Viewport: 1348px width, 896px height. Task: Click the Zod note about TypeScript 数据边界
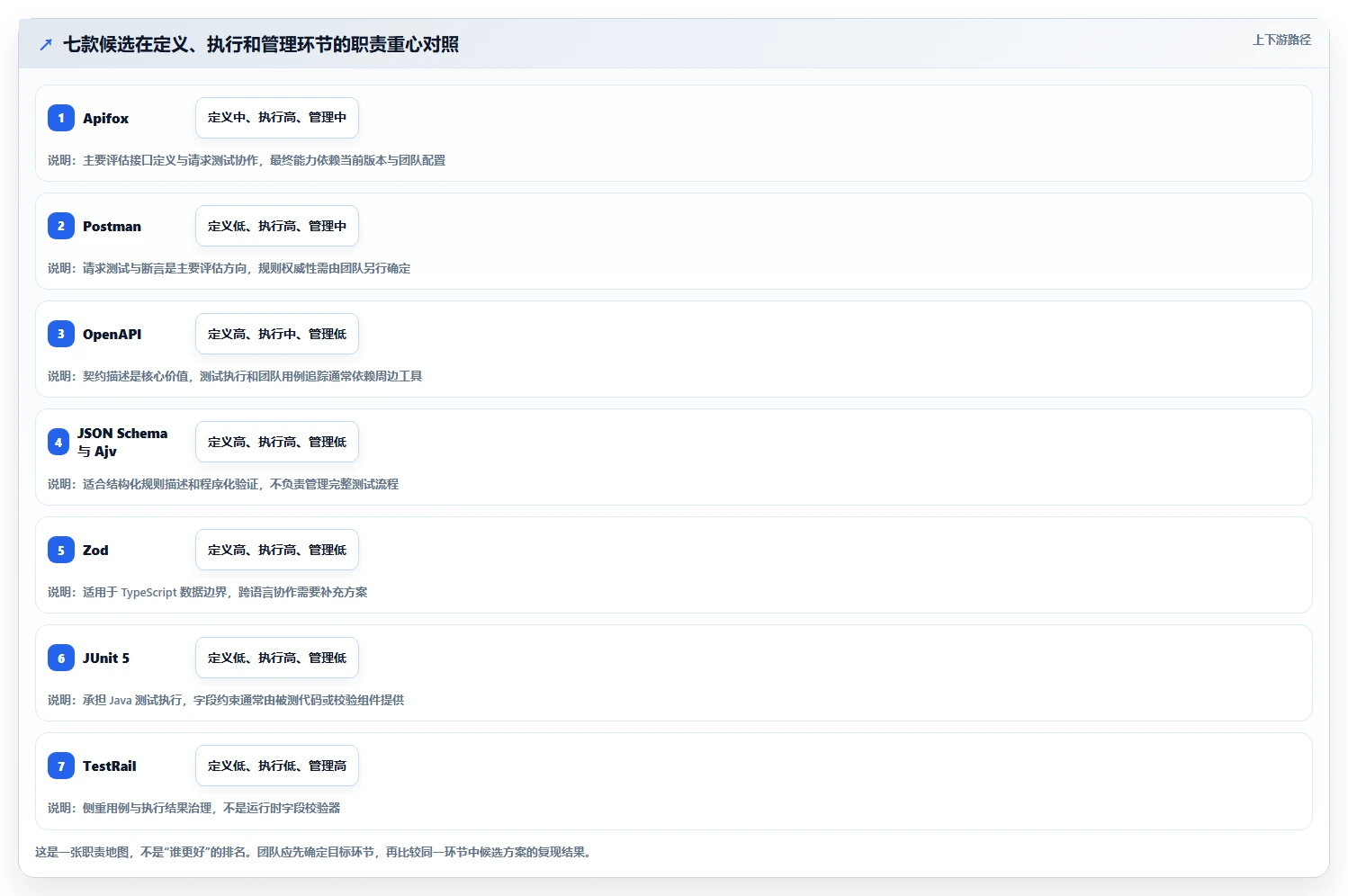208,592
